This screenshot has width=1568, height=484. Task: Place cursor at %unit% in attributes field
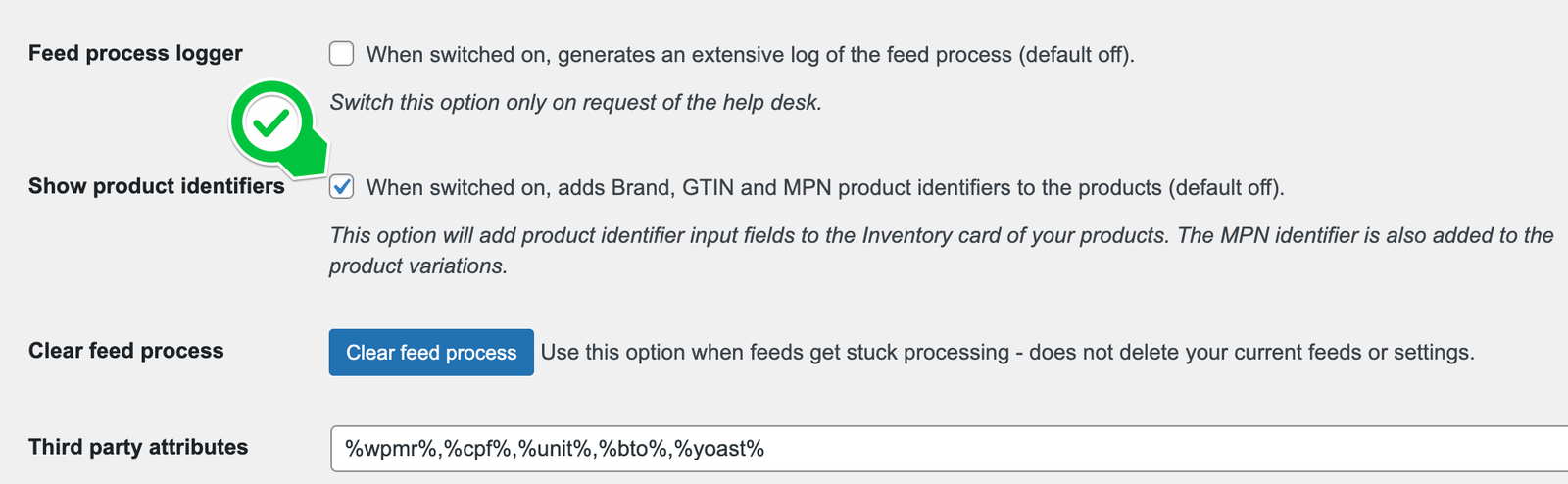tap(556, 450)
